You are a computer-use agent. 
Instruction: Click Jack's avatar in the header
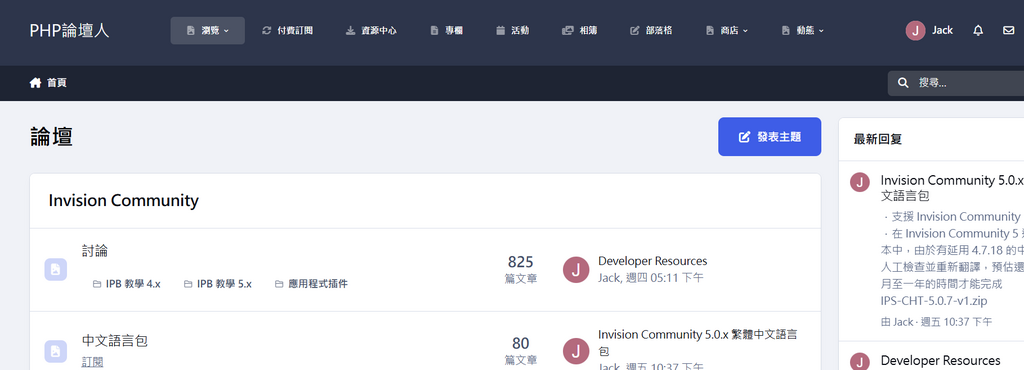point(916,31)
